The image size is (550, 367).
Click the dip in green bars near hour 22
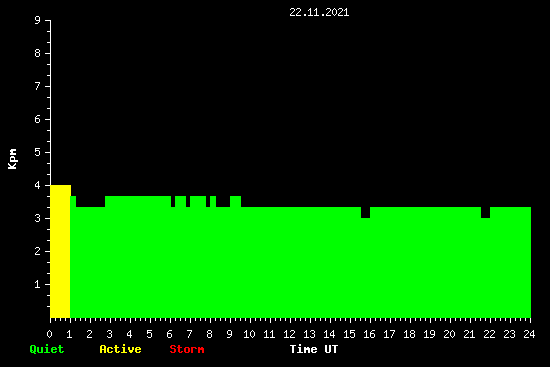click(x=485, y=213)
